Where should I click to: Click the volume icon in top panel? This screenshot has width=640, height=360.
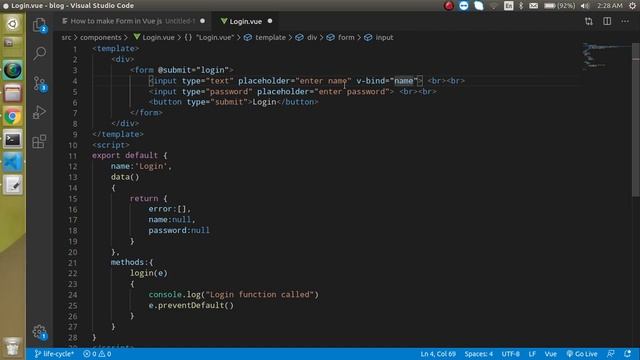(585, 6)
